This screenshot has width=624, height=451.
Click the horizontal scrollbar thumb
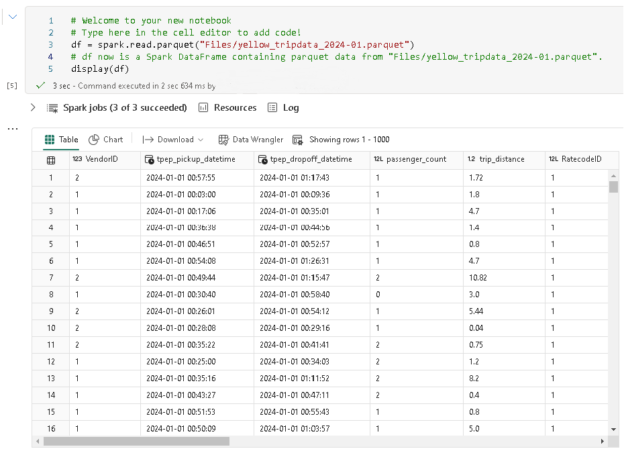(136, 441)
